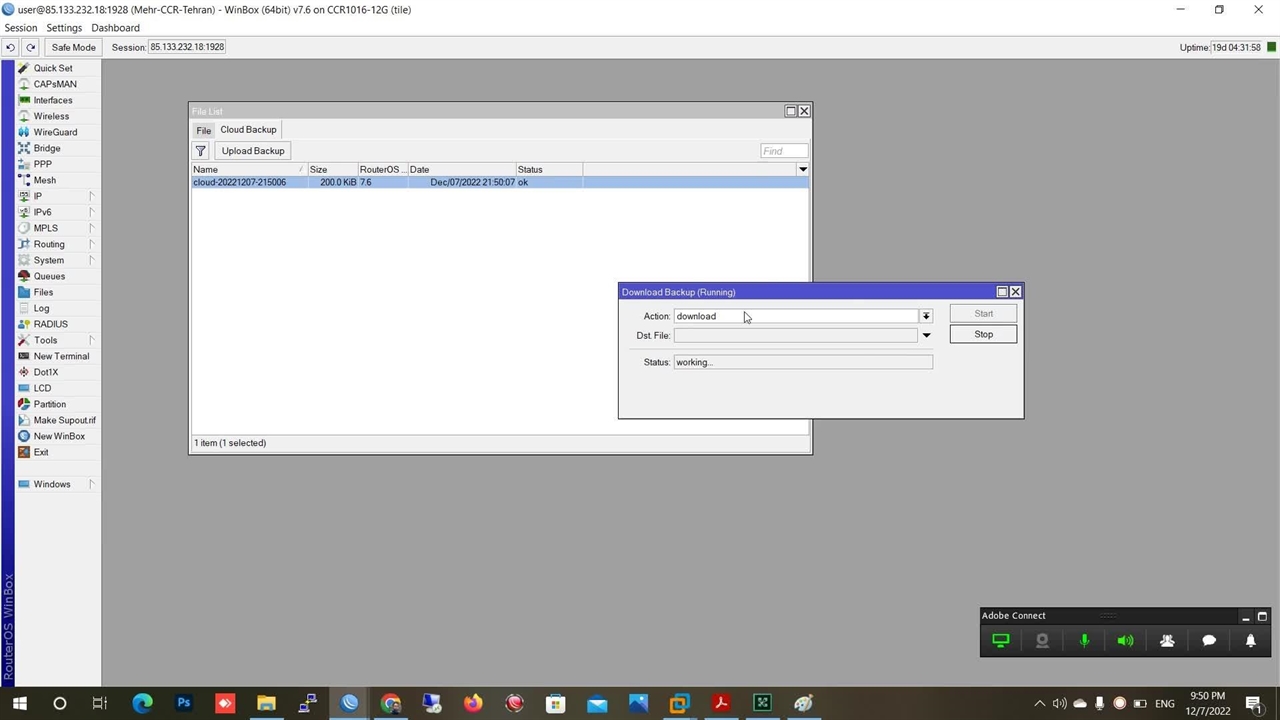The height and width of the screenshot is (720, 1280).
Task: Click the Find search field
Action: pyautogui.click(x=783, y=151)
